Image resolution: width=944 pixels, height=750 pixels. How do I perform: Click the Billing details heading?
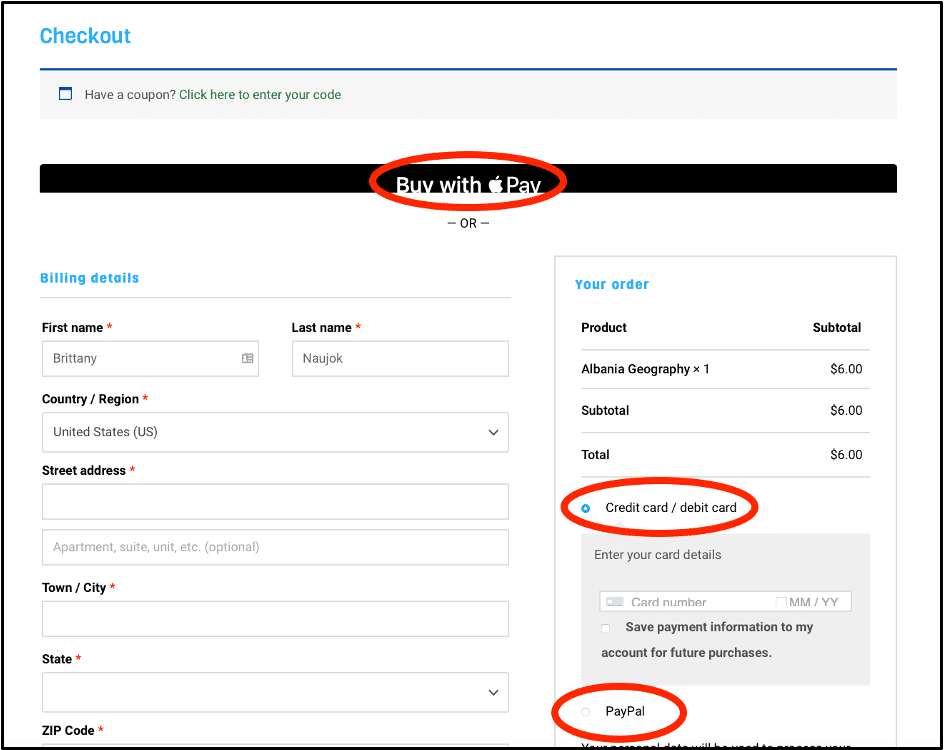(x=90, y=278)
